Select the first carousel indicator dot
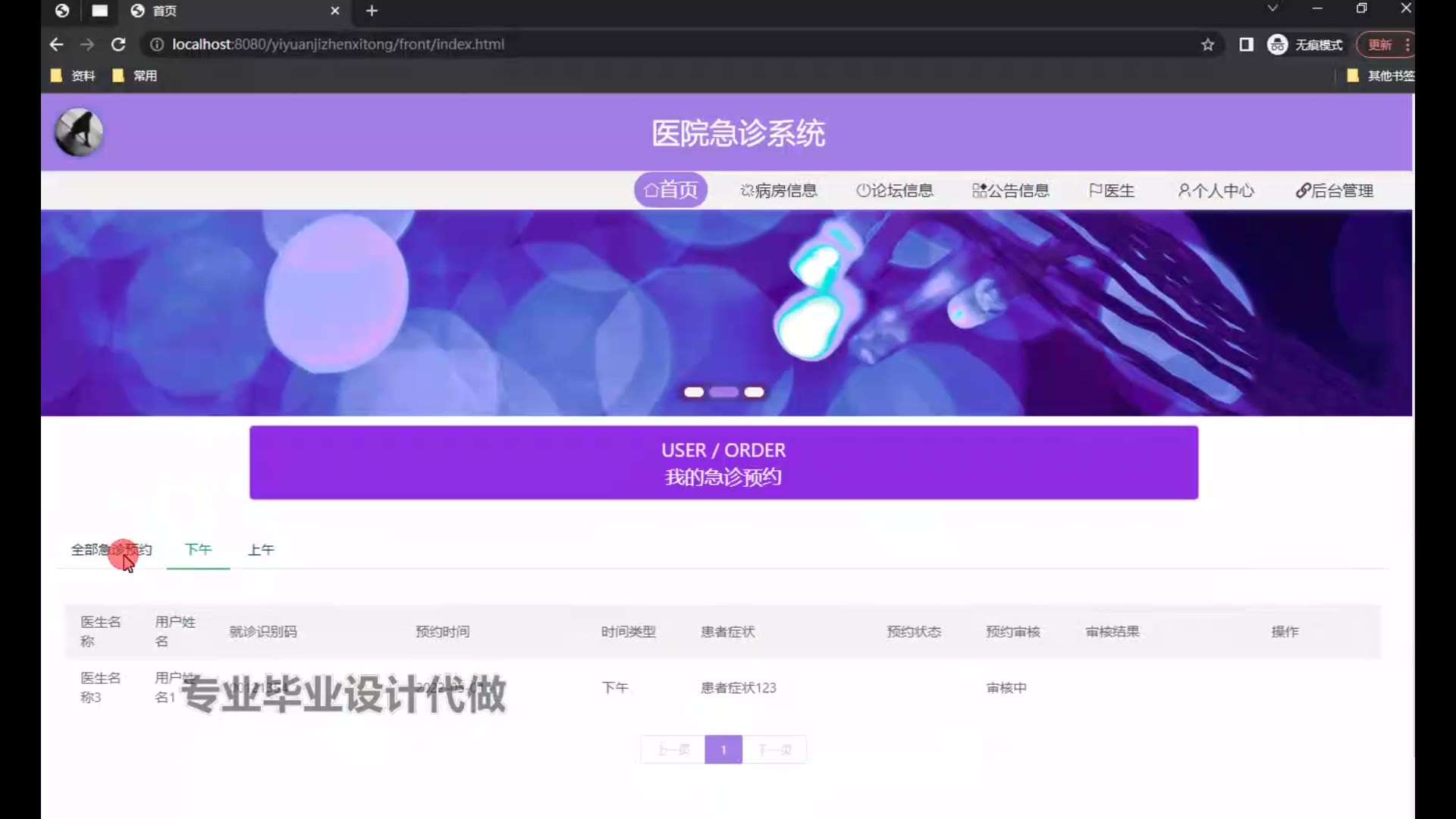 pyautogui.click(x=694, y=392)
